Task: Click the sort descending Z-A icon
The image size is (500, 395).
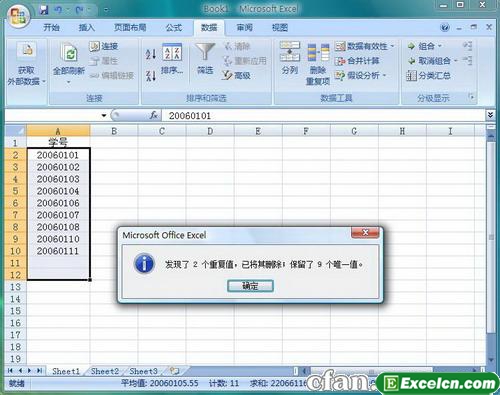Action: coord(151,76)
